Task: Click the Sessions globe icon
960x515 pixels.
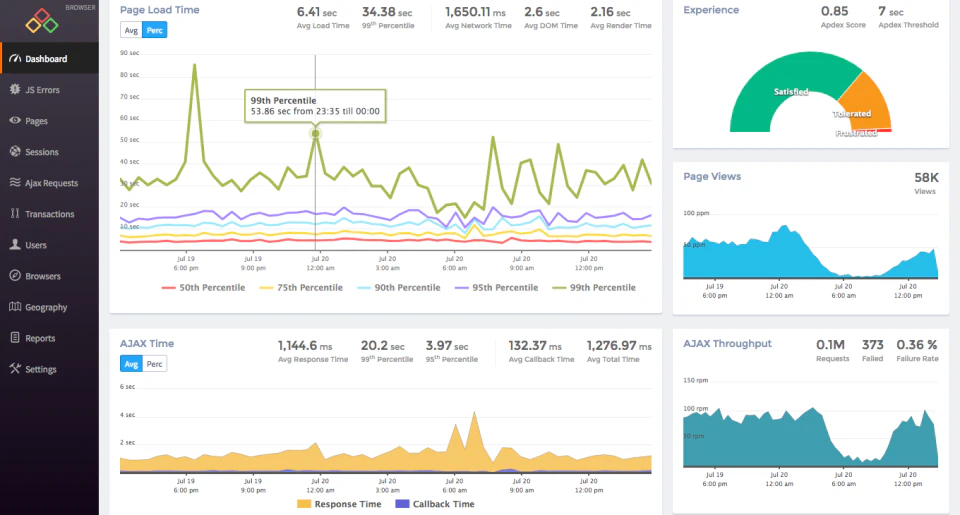Action: pyautogui.click(x=15, y=152)
